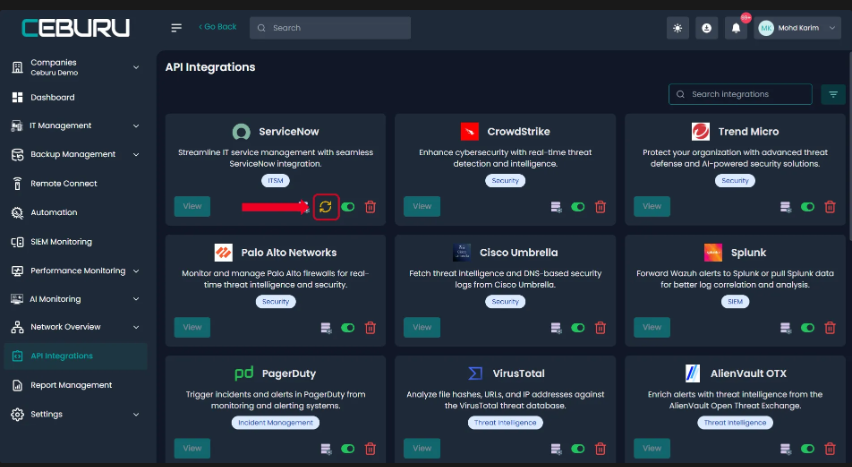The height and width of the screenshot is (467, 852).
Task: View the Splunk integration
Action: [x=651, y=327]
